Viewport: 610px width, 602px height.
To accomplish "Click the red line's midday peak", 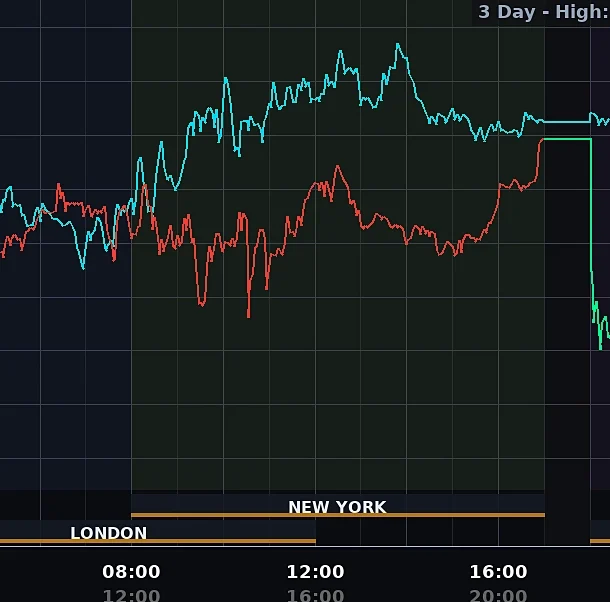I will tap(337, 167).
